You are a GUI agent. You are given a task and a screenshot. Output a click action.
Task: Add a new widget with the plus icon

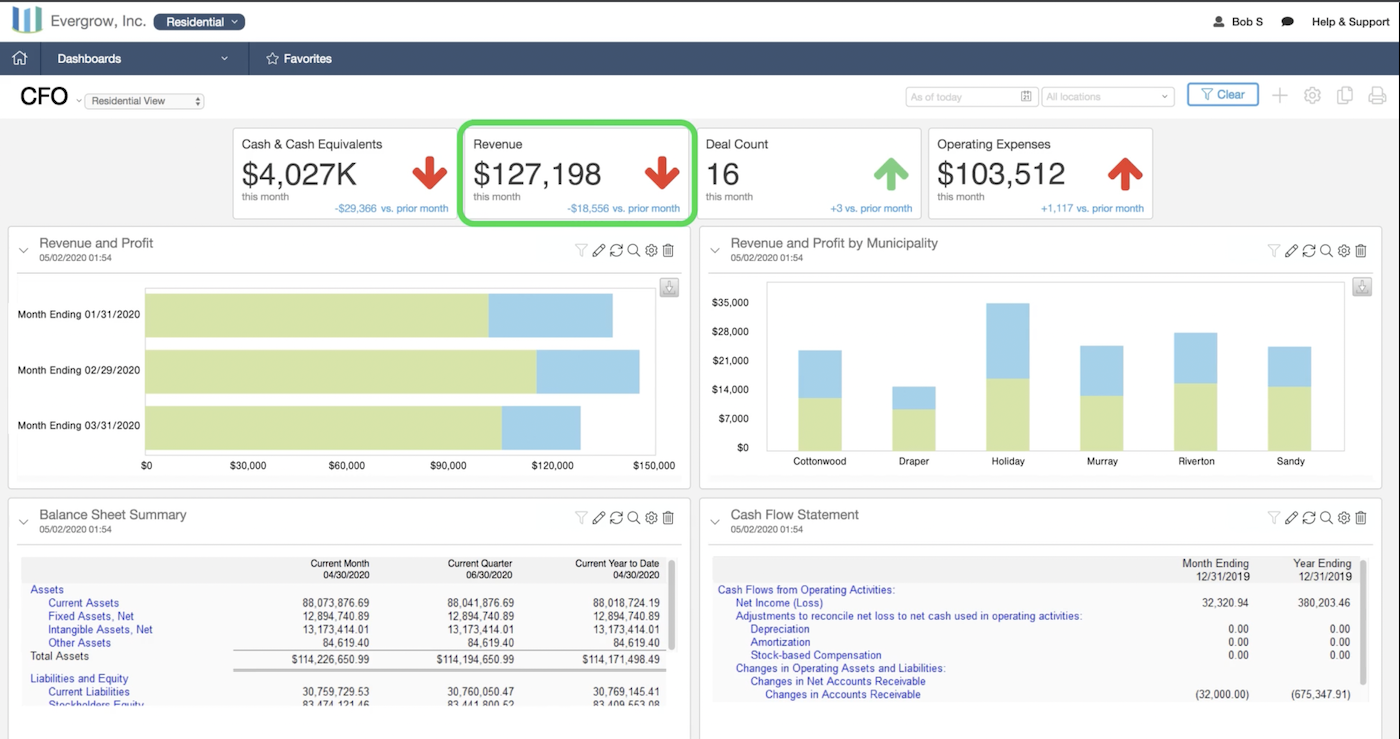point(1280,95)
